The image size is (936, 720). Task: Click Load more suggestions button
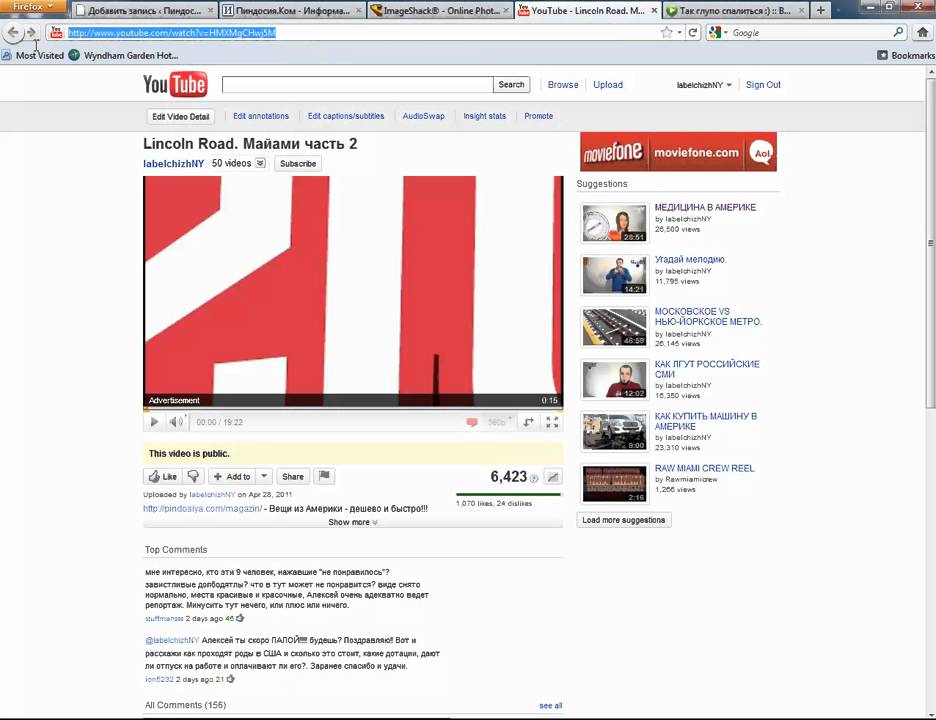click(624, 520)
